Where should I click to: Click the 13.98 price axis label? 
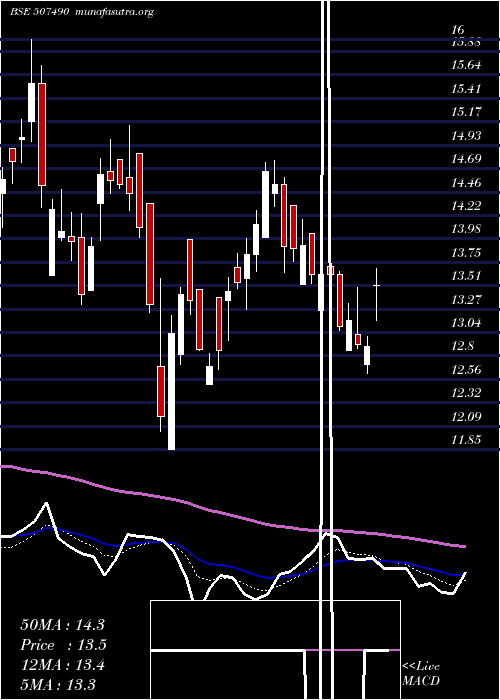point(466,229)
